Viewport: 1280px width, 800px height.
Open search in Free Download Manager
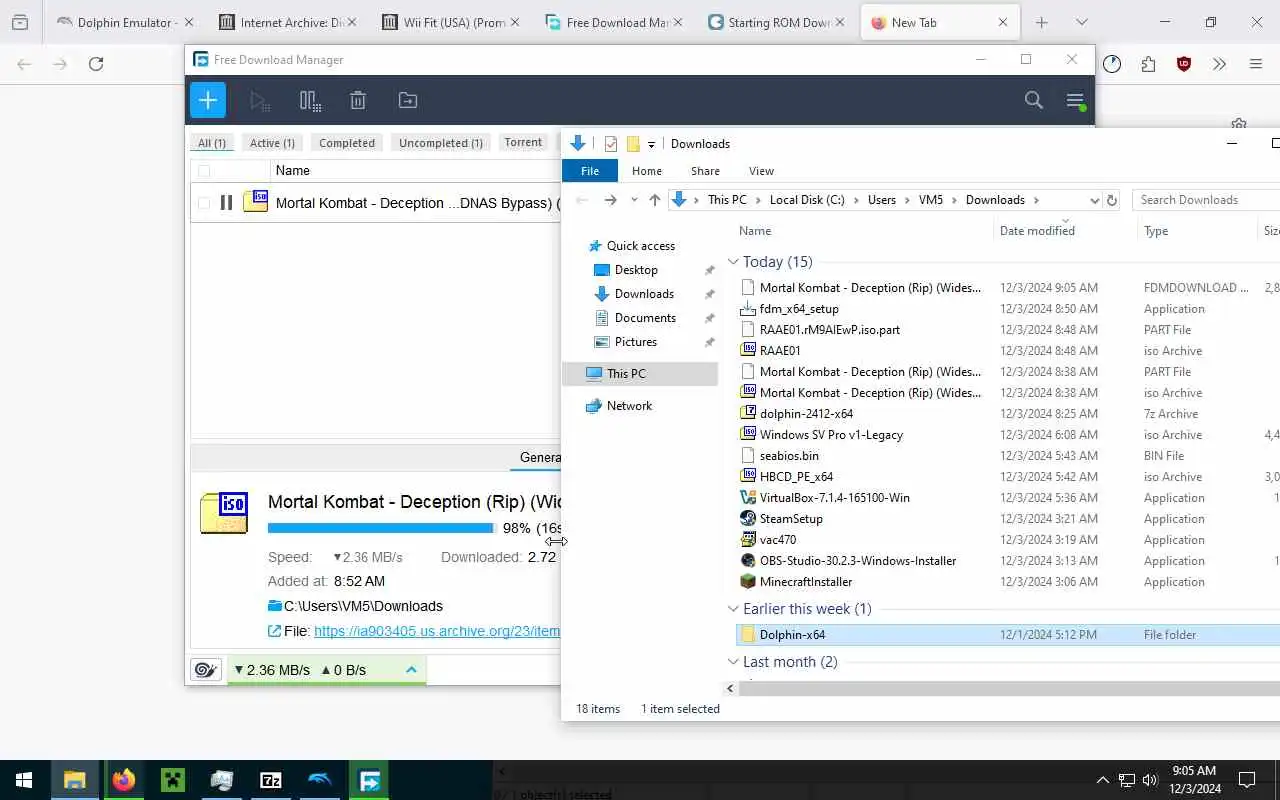click(x=1034, y=100)
